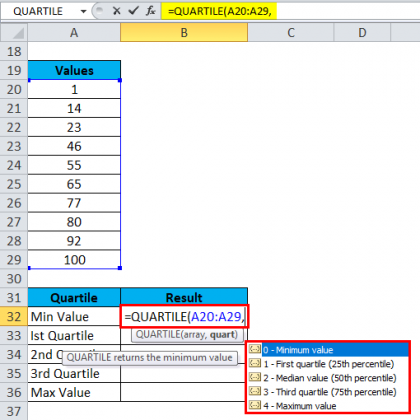Choose 4 - Maximum value from autocomplete list
This screenshot has height=420, width=420.
coord(300,406)
